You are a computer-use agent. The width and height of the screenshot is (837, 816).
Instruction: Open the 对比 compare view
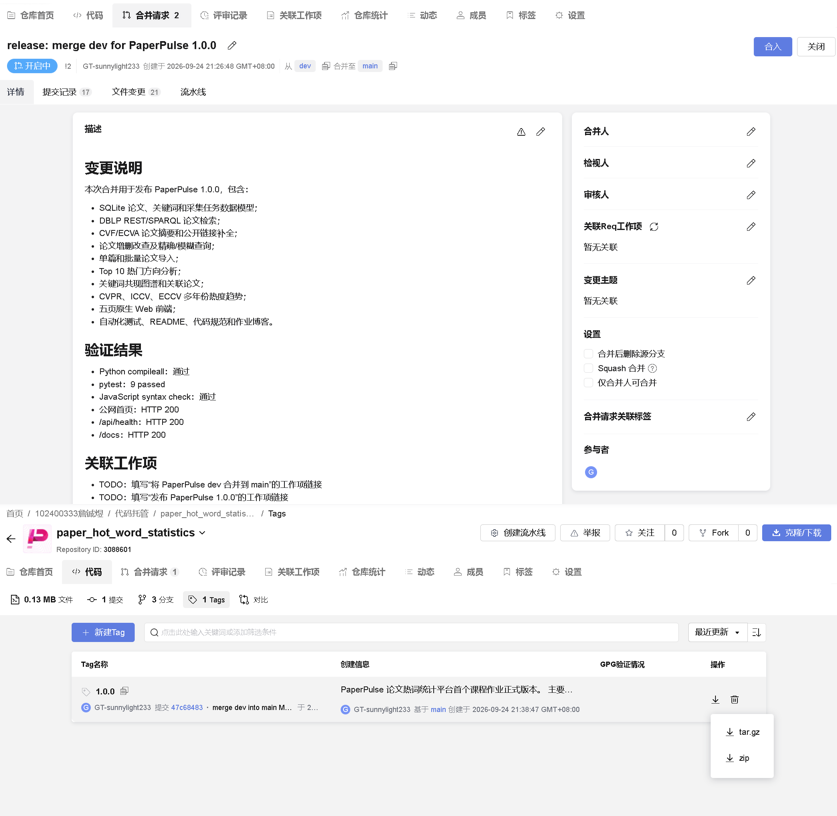click(254, 600)
